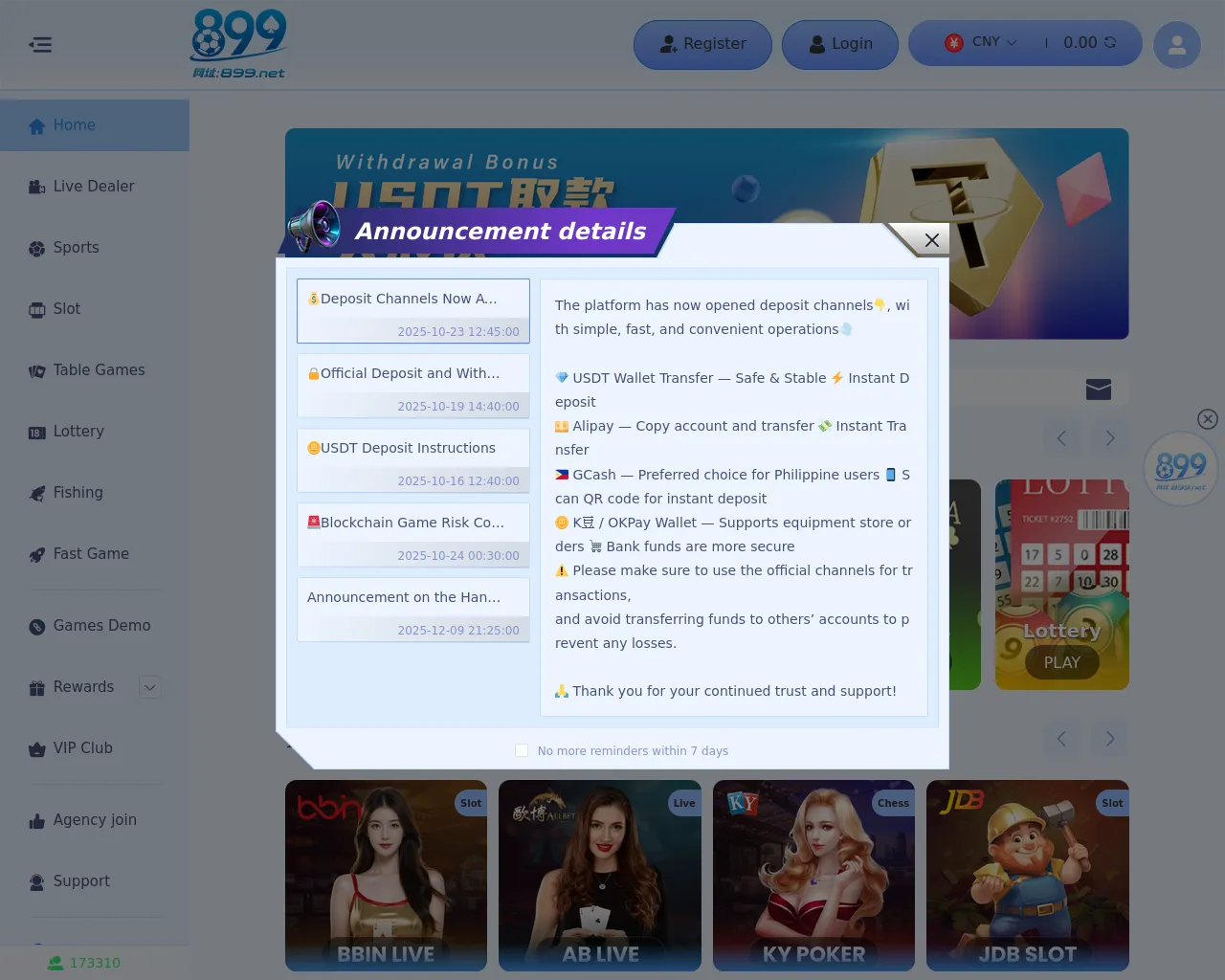The height and width of the screenshot is (980, 1225).
Task: Click the floating 899 round badge
Action: 1181,469
